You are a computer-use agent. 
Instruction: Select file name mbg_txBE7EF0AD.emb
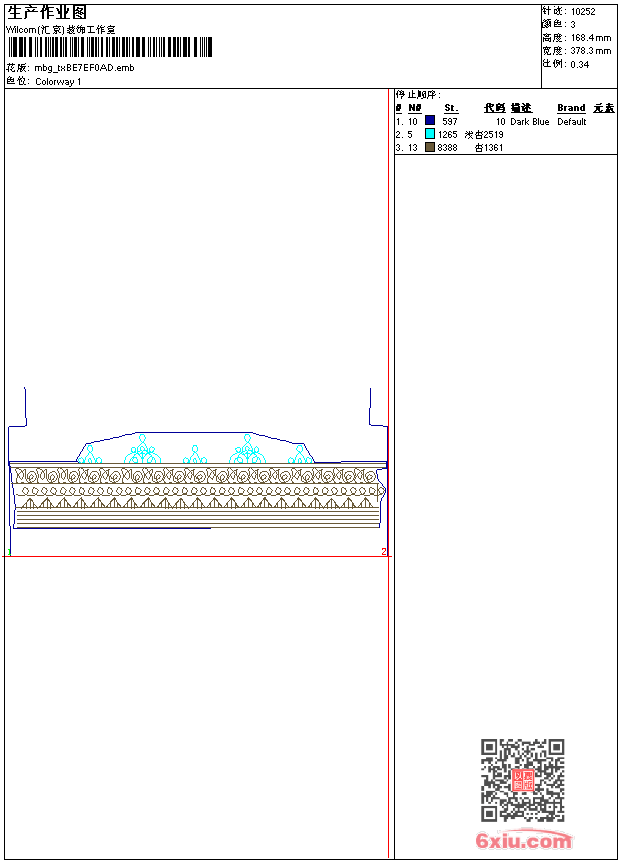pyautogui.click(x=84, y=68)
